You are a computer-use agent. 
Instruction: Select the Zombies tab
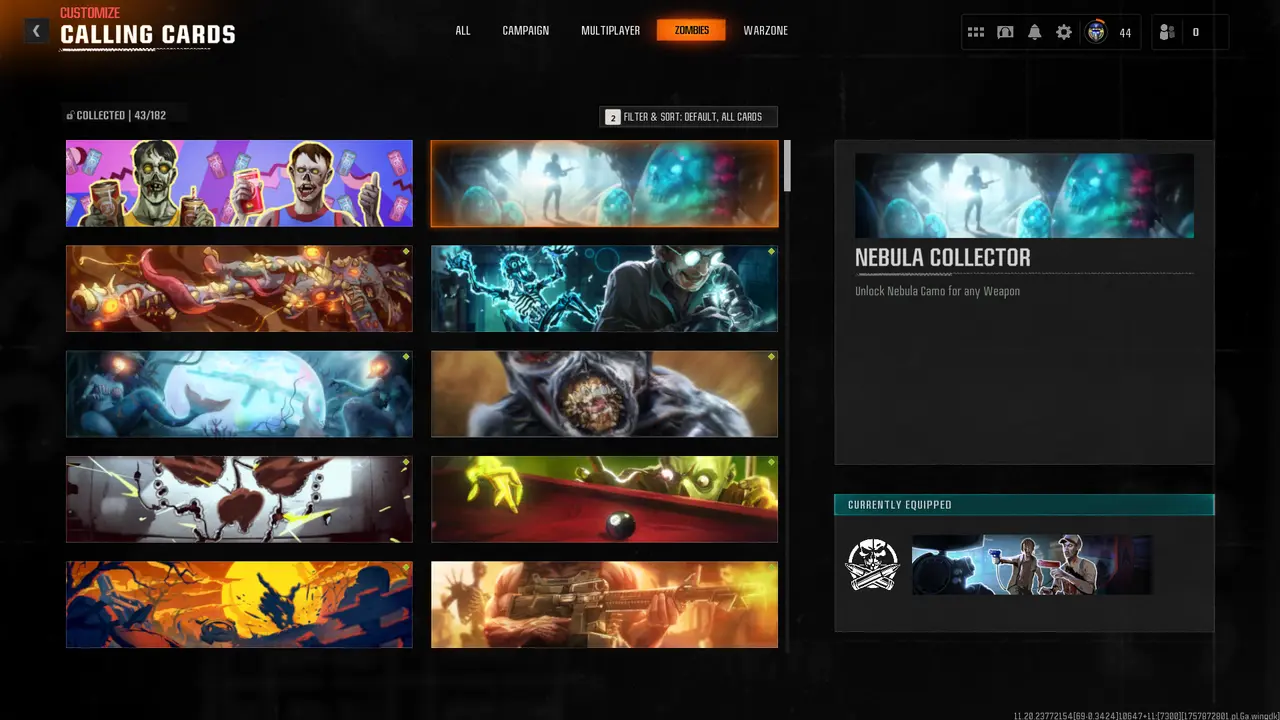pos(692,31)
